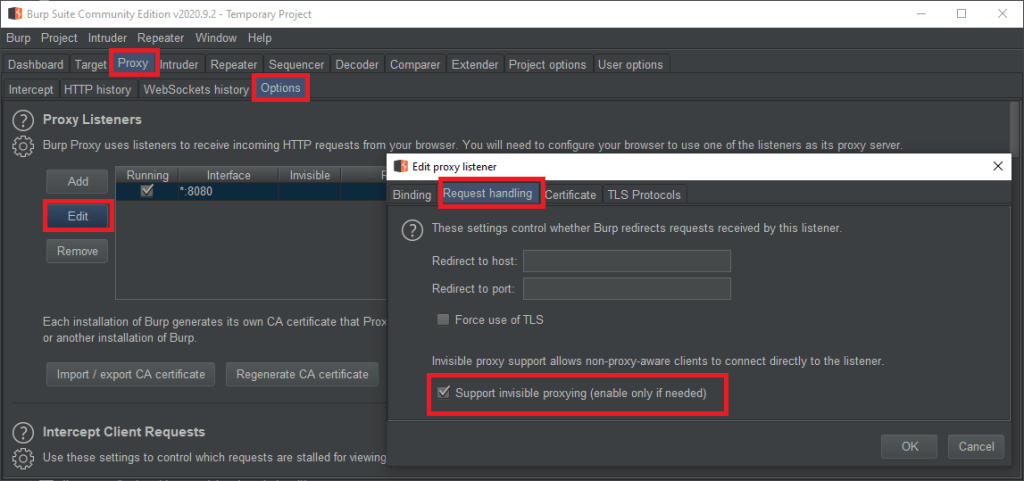Screen dimensions: 1024x481
Task: Uncheck Support invisible proxying checkbox
Action: pyautogui.click(x=443, y=394)
